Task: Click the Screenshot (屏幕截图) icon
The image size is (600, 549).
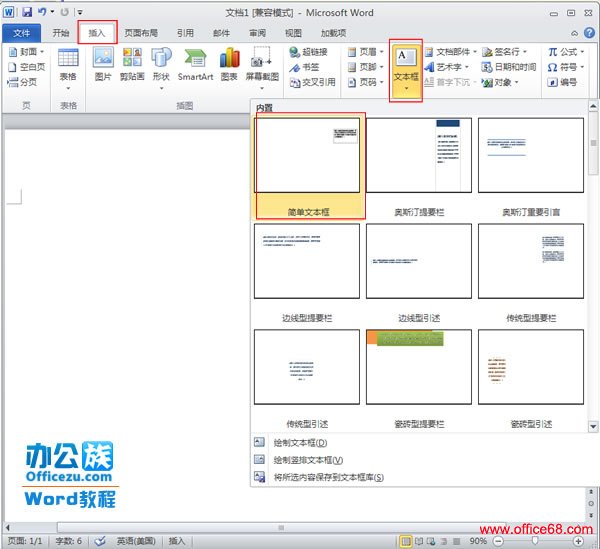Action: (x=262, y=63)
